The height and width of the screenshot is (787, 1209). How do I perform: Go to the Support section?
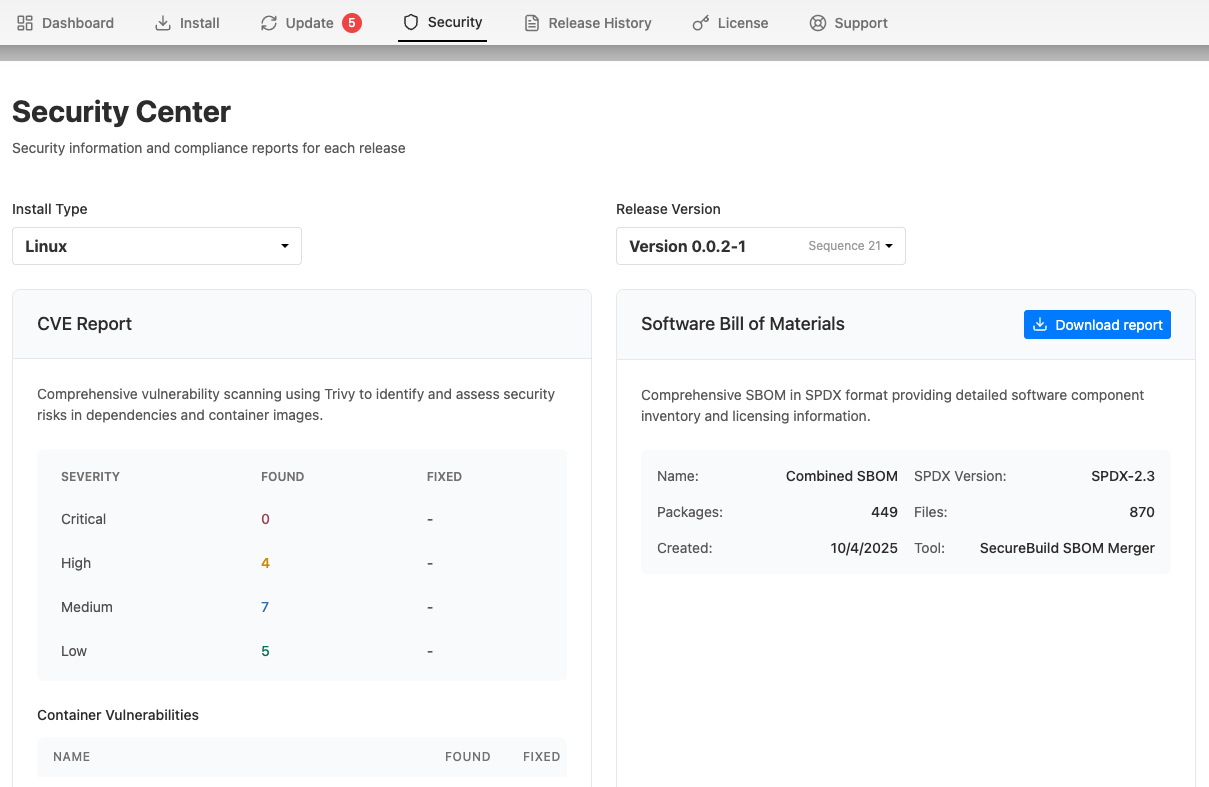848,22
